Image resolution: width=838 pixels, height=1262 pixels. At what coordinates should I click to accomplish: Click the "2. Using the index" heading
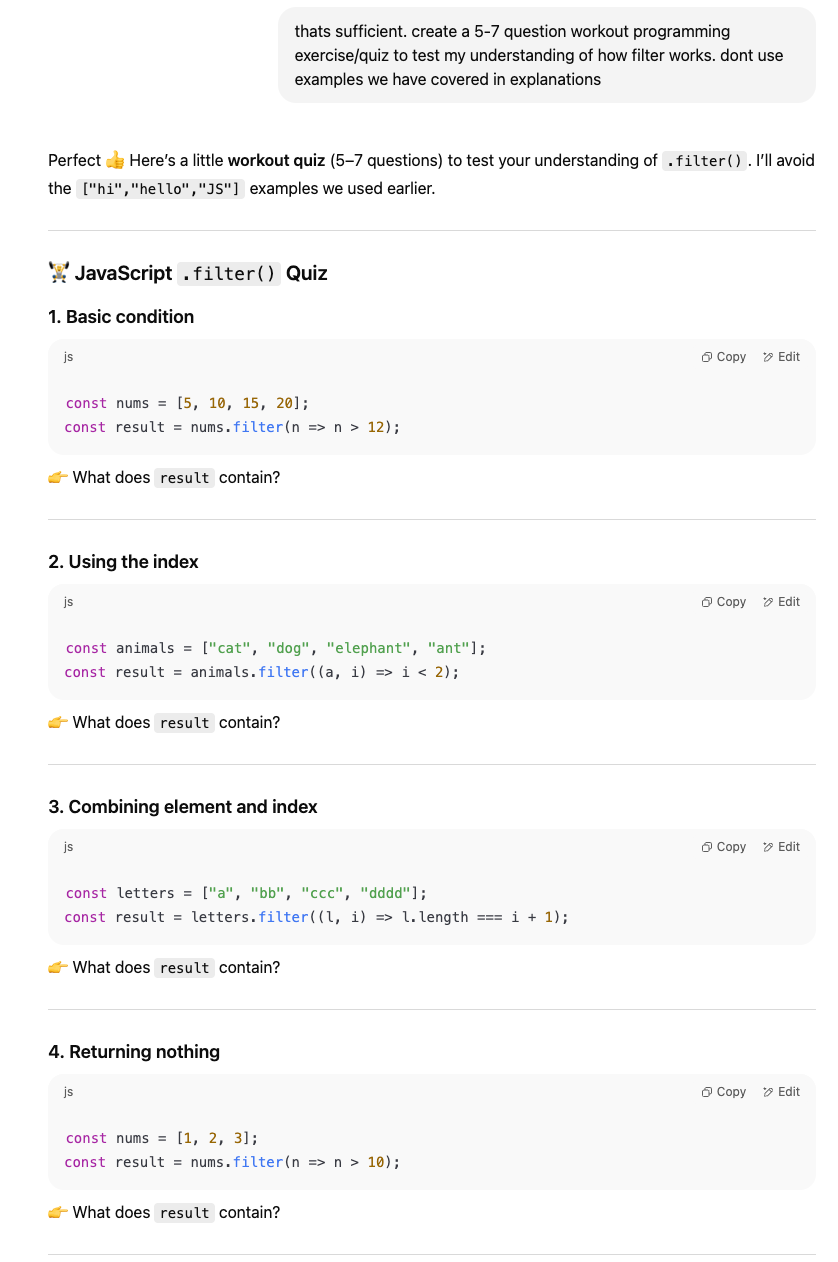point(123,562)
